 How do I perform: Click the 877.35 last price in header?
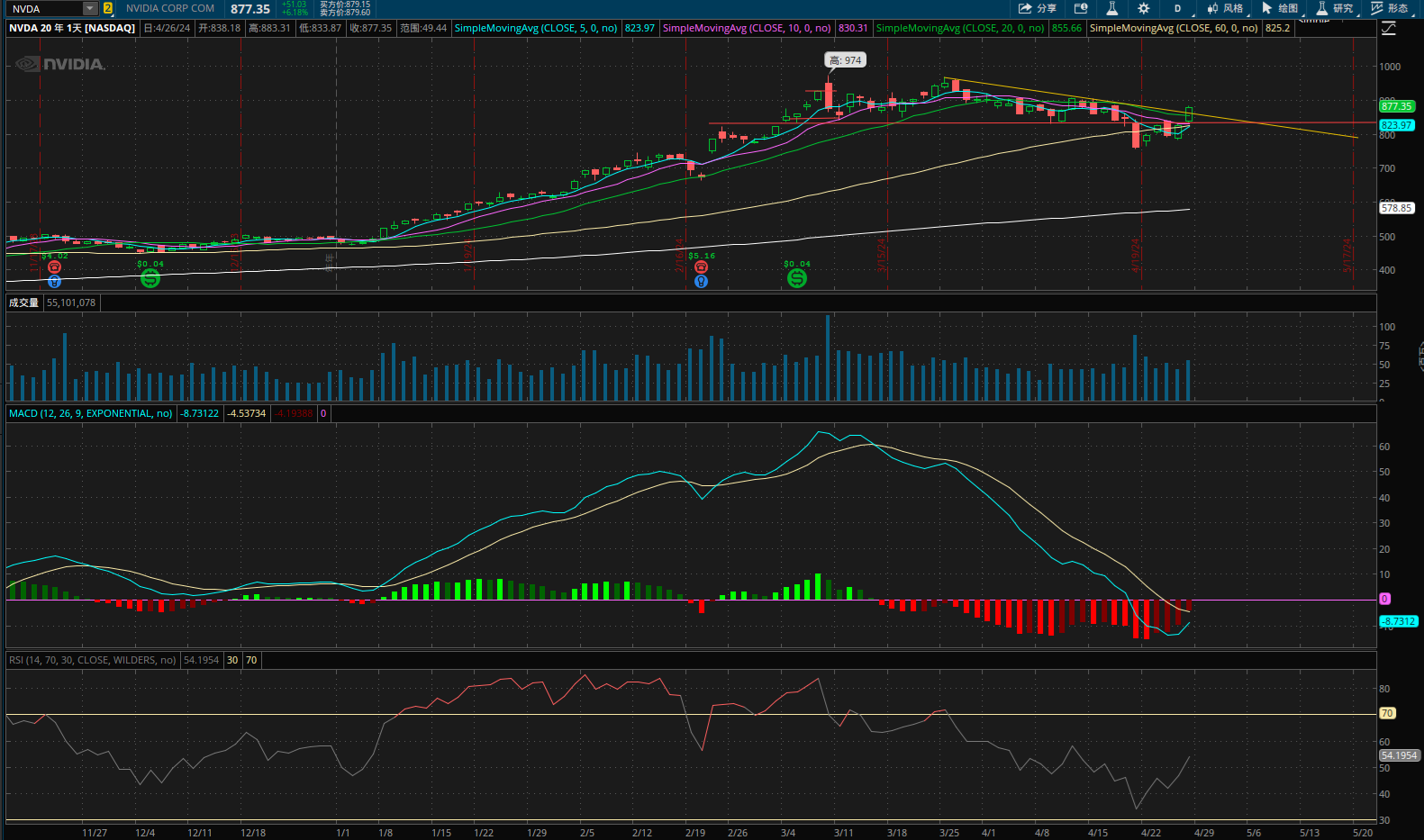(x=250, y=9)
